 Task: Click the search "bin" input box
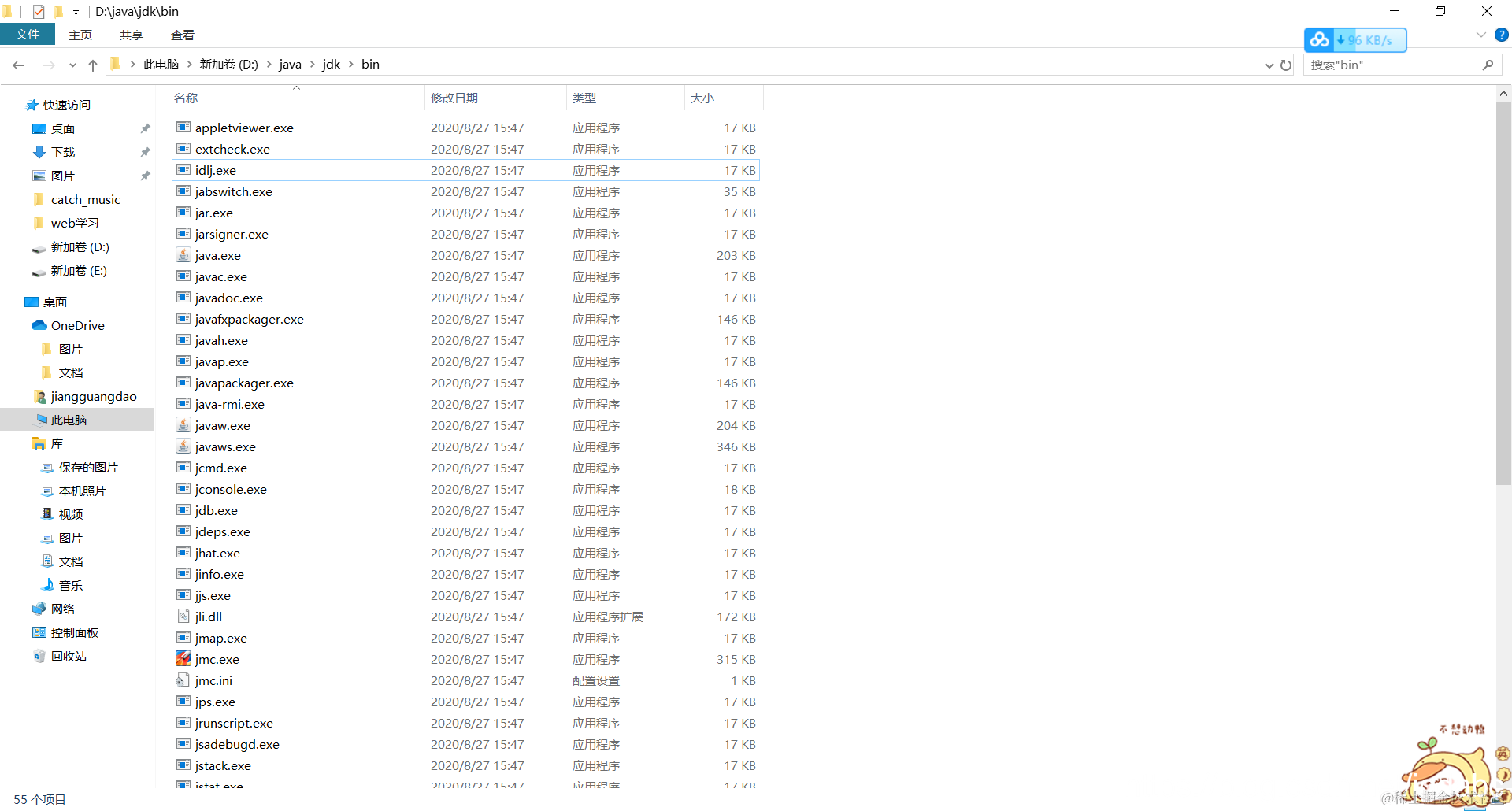coord(1394,65)
